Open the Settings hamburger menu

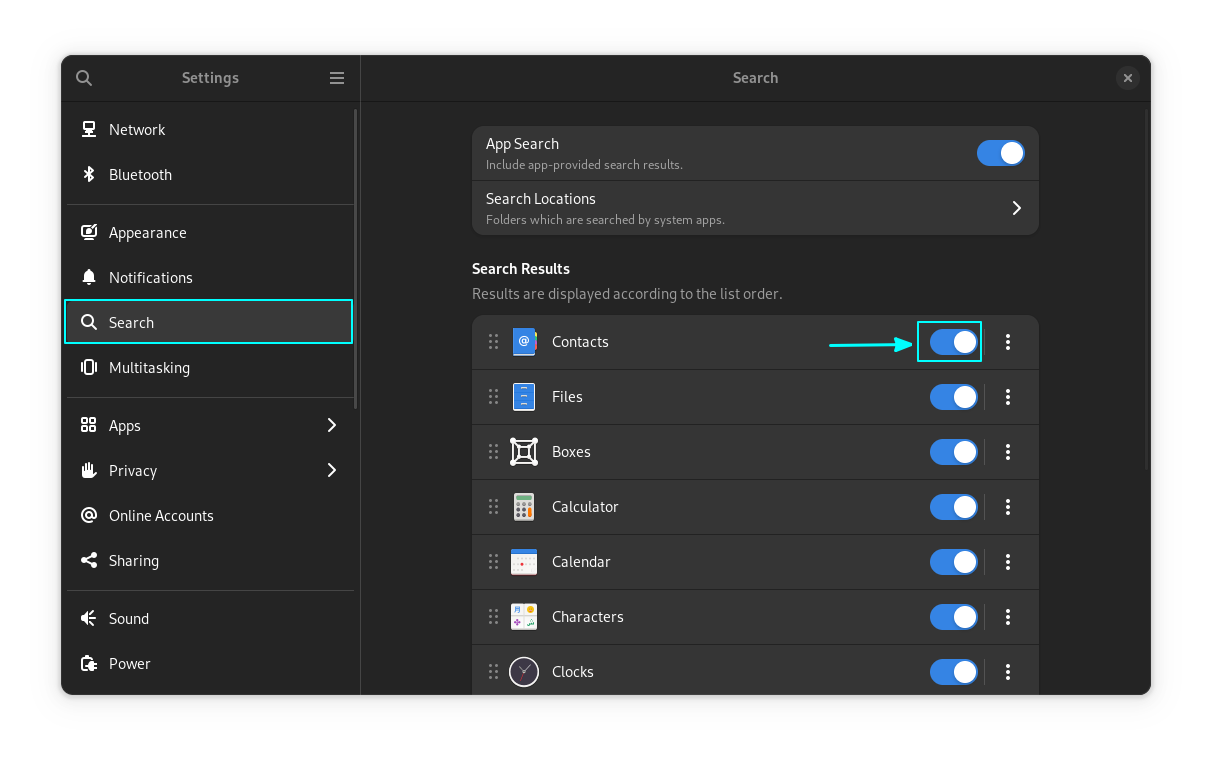tap(337, 78)
